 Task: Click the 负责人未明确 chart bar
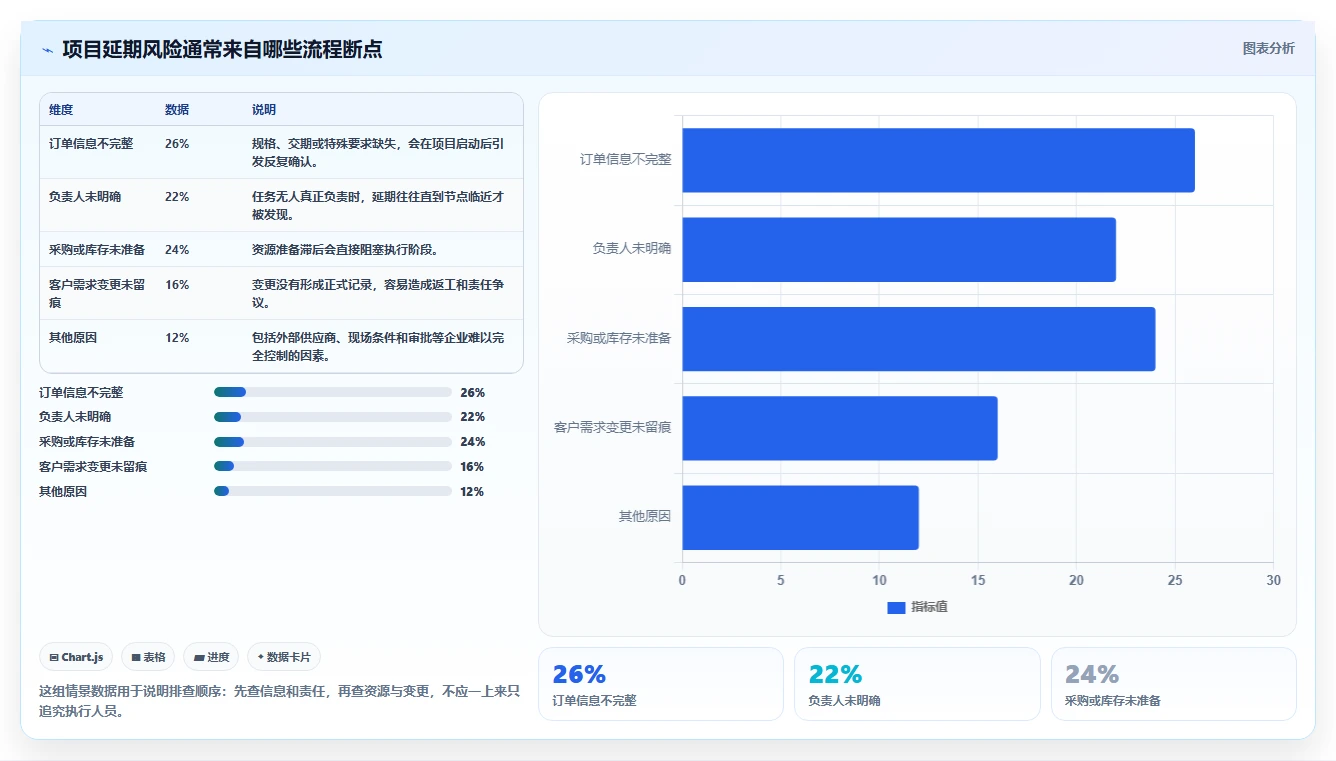pos(899,249)
